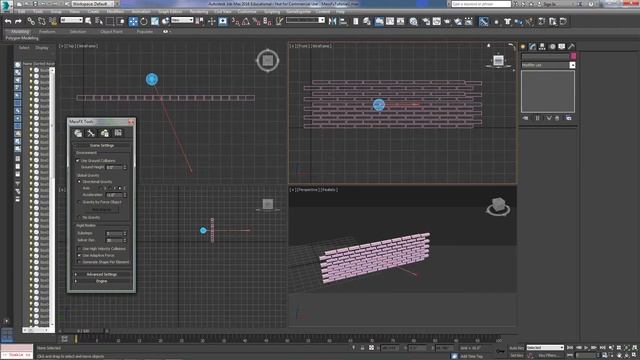Image resolution: width=640 pixels, height=360 pixels.
Task: Open the Select by Name dialog
Action: (99, 21)
